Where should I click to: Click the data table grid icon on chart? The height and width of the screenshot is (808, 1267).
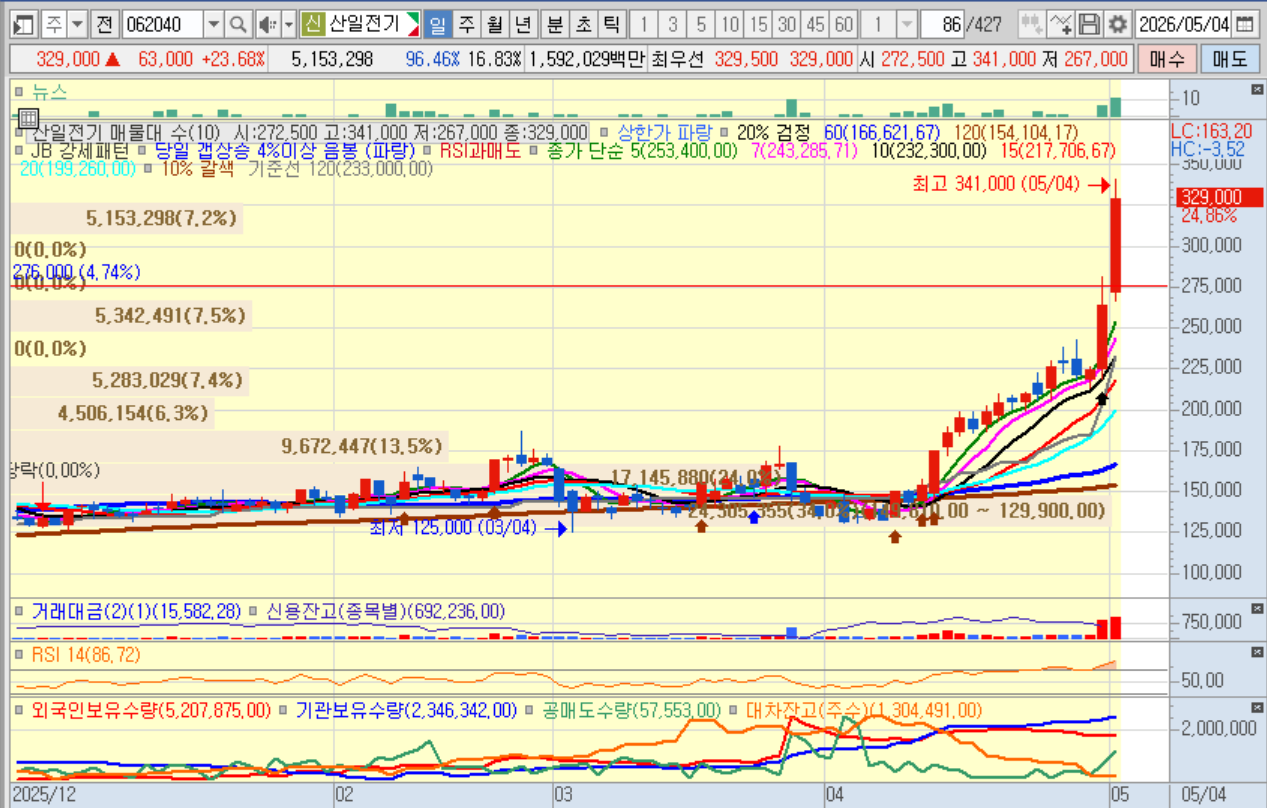pos(28,118)
